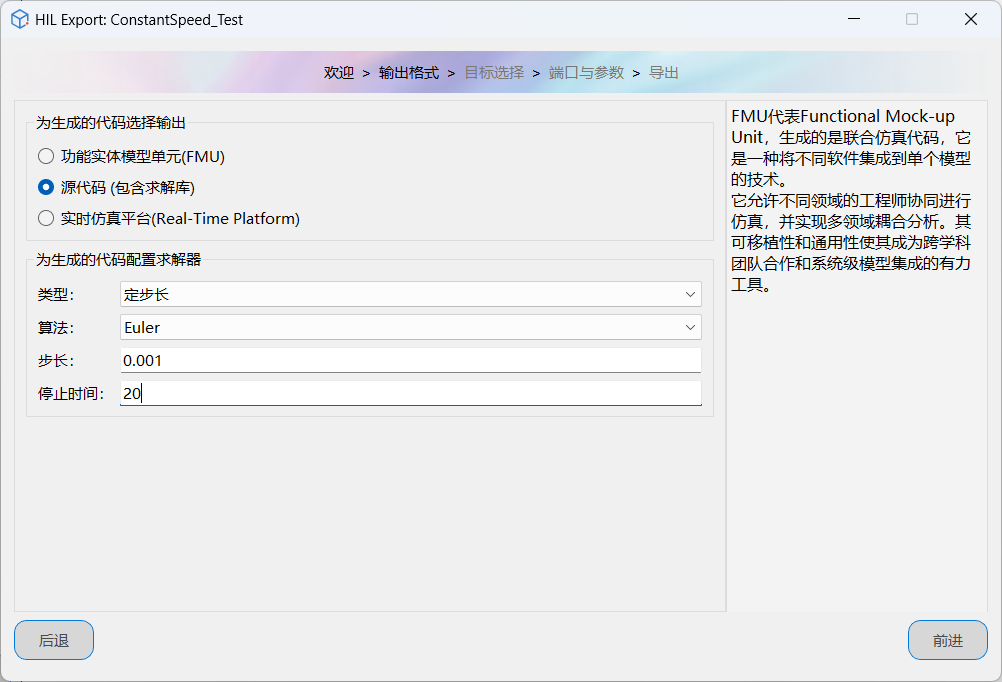Click the 步长 step size field
Viewport: 1002px width, 682px height.
pyautogui.click(x=410, y=360)
